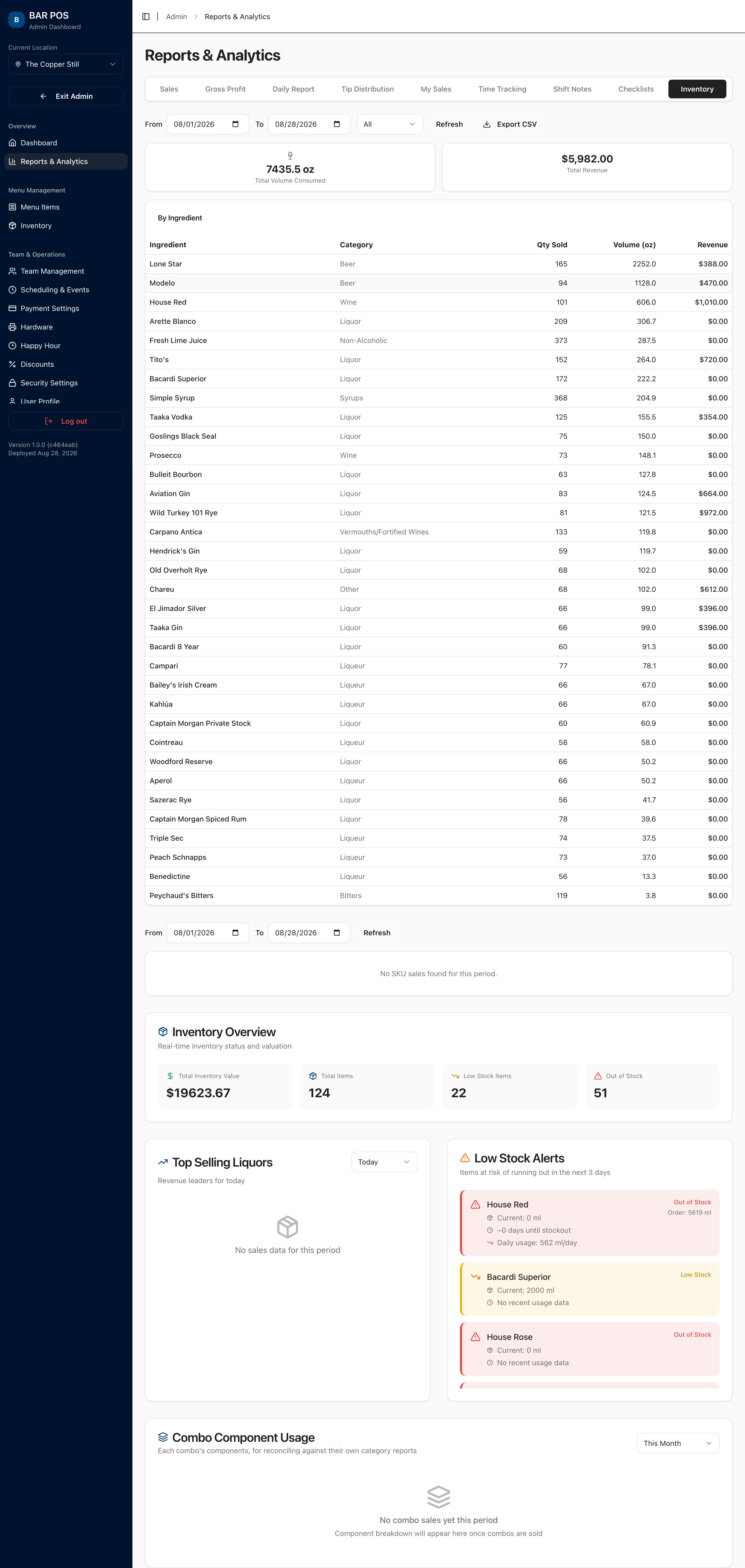The image size is (745, 1568).
Task: Select the active Inventory tab
Action: pos(697,89)
